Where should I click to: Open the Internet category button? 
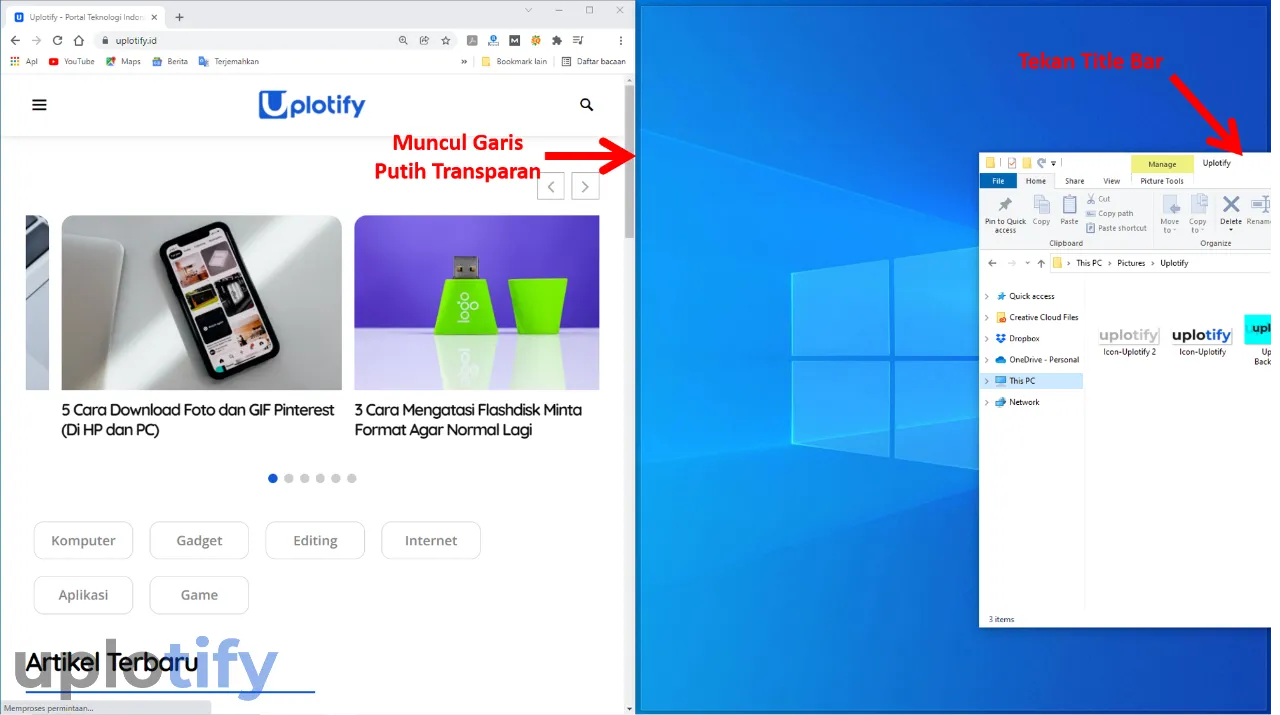(x=431, y=541)
